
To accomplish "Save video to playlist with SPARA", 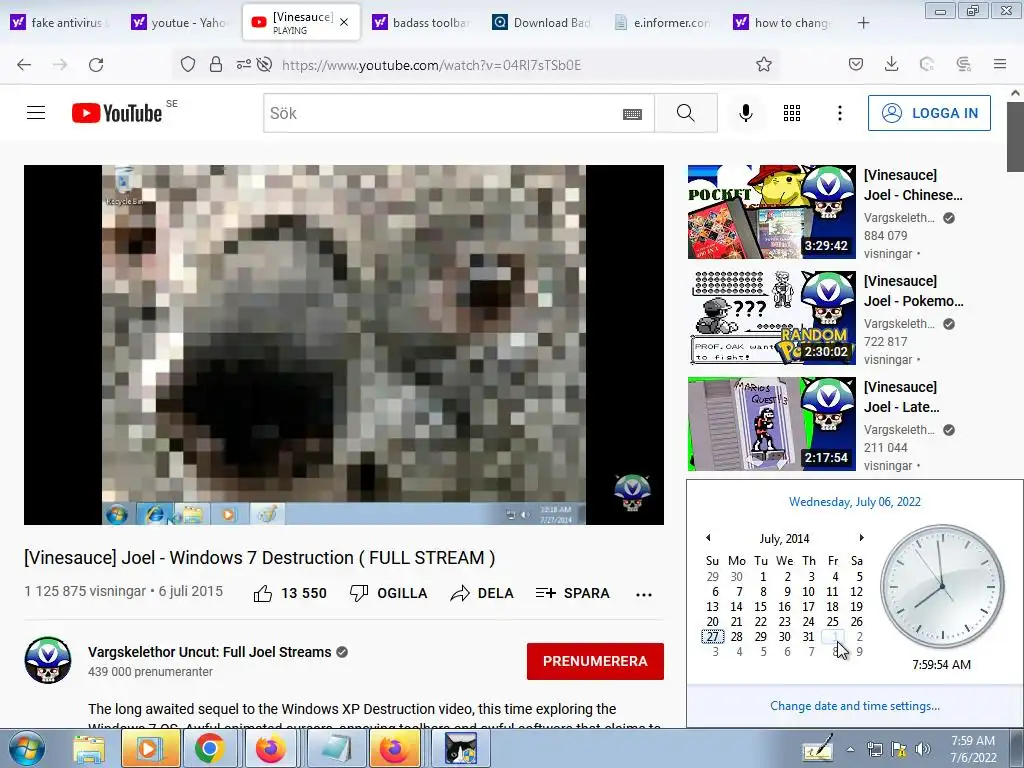I will pyautogui.click(x=572, y=593).
